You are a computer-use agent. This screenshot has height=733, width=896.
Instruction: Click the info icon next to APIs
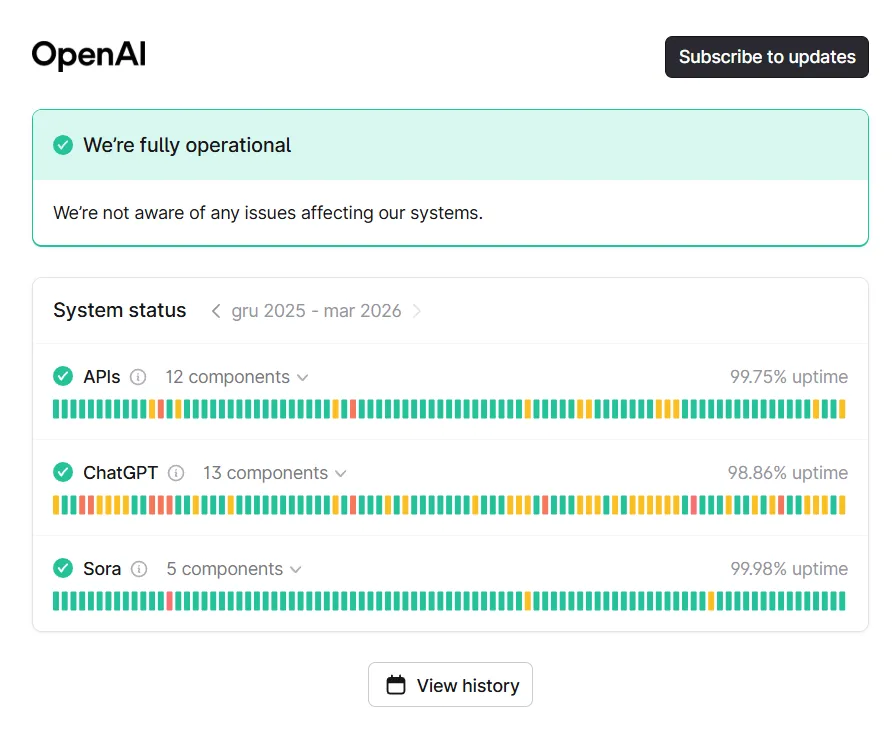pyautogui.click(x=138, y=377)
